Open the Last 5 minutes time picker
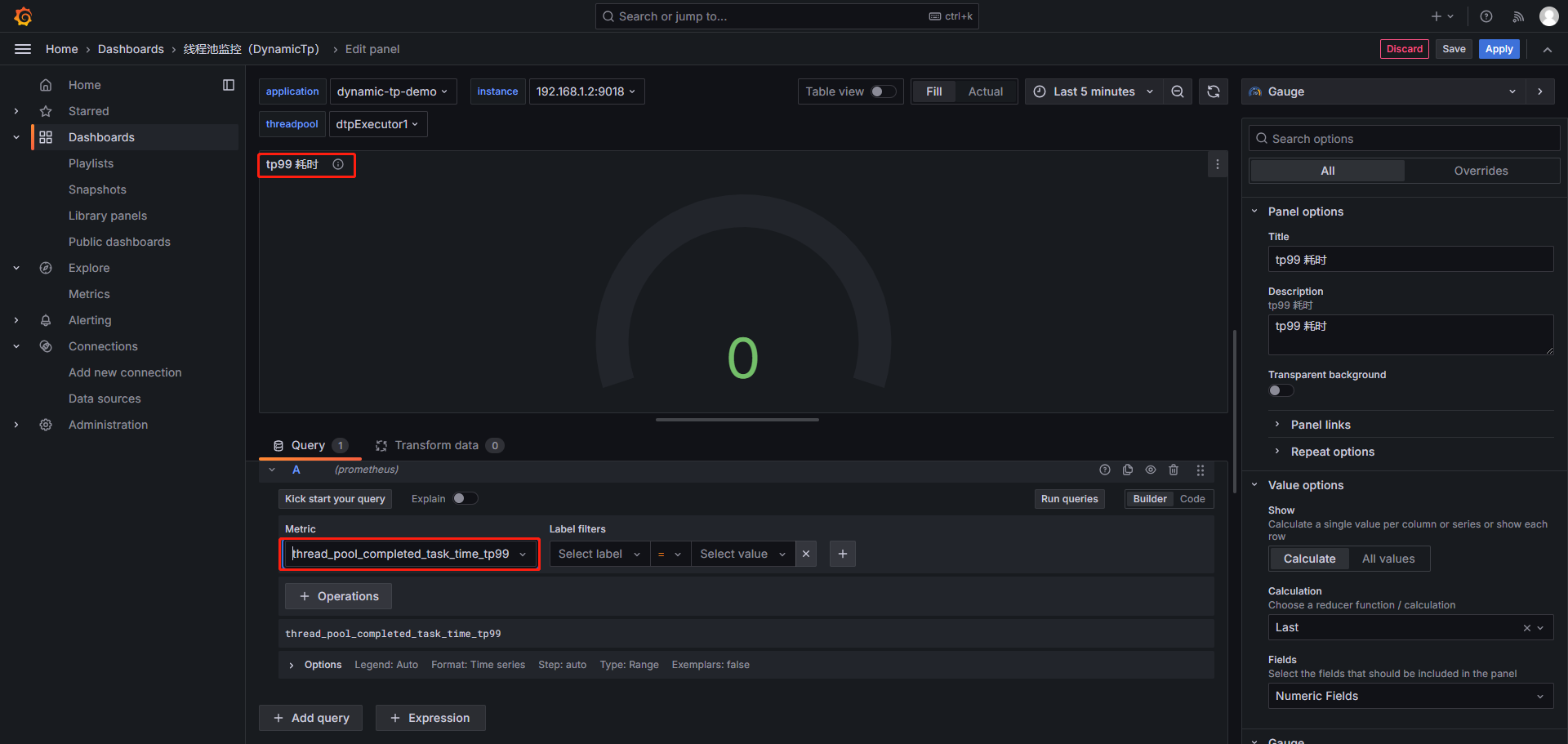The width and height of the screenshot is (1568, 744). coord(1093,91)
